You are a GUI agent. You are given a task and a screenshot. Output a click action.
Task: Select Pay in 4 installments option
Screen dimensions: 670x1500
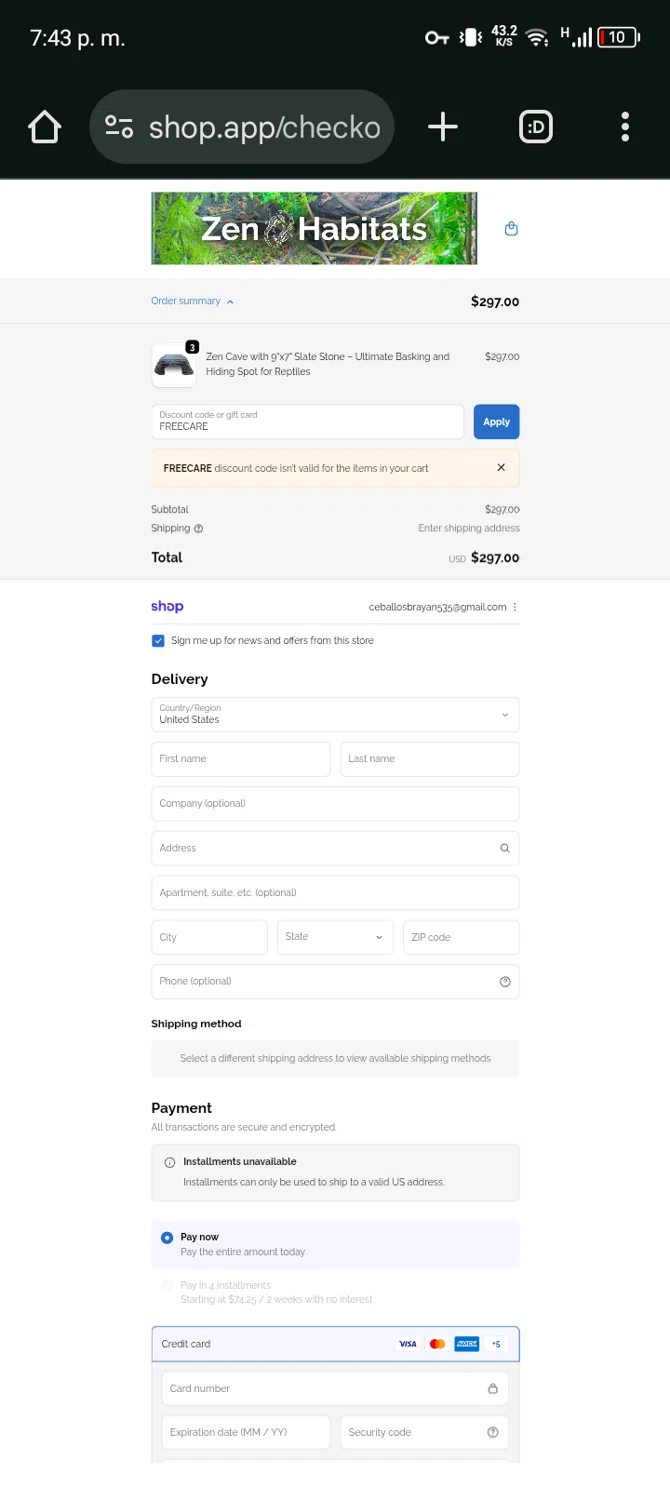pyautogui.click(x=167, y=1286)
